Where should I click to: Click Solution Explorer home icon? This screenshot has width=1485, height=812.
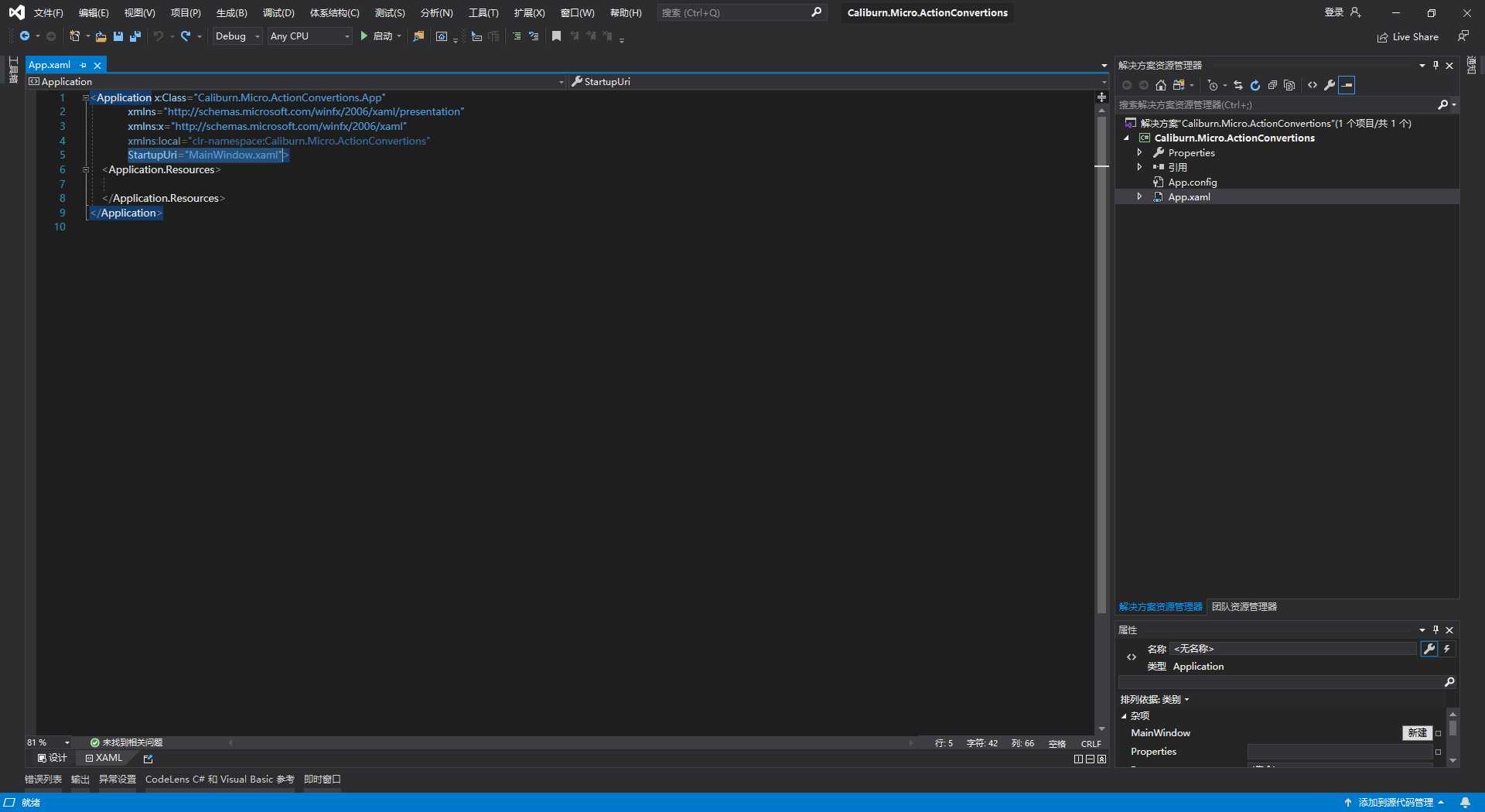tap(1161, 85)
